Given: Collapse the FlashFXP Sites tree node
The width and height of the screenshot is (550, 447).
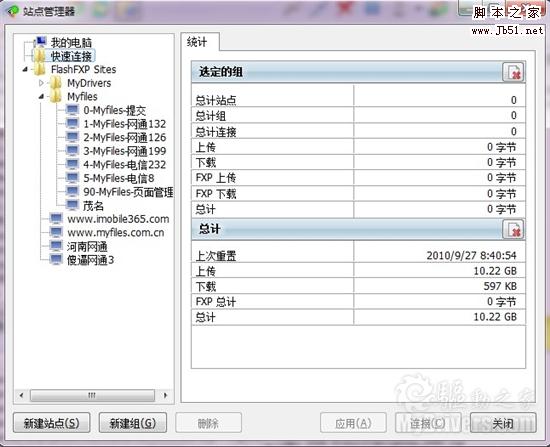Looking at the screenshot, I should (25, 69).
